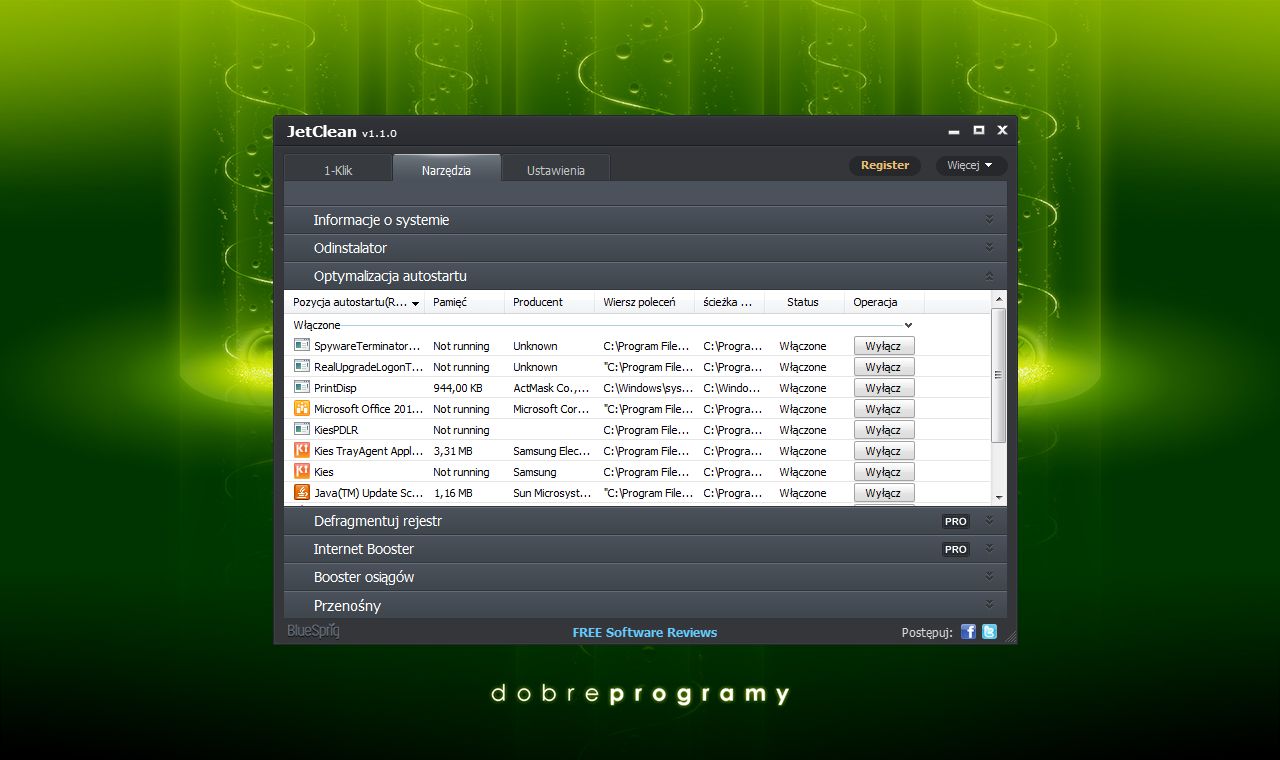Select the Narzędzia tab
Screen dimensions: 1280x760
coord(446,170)
